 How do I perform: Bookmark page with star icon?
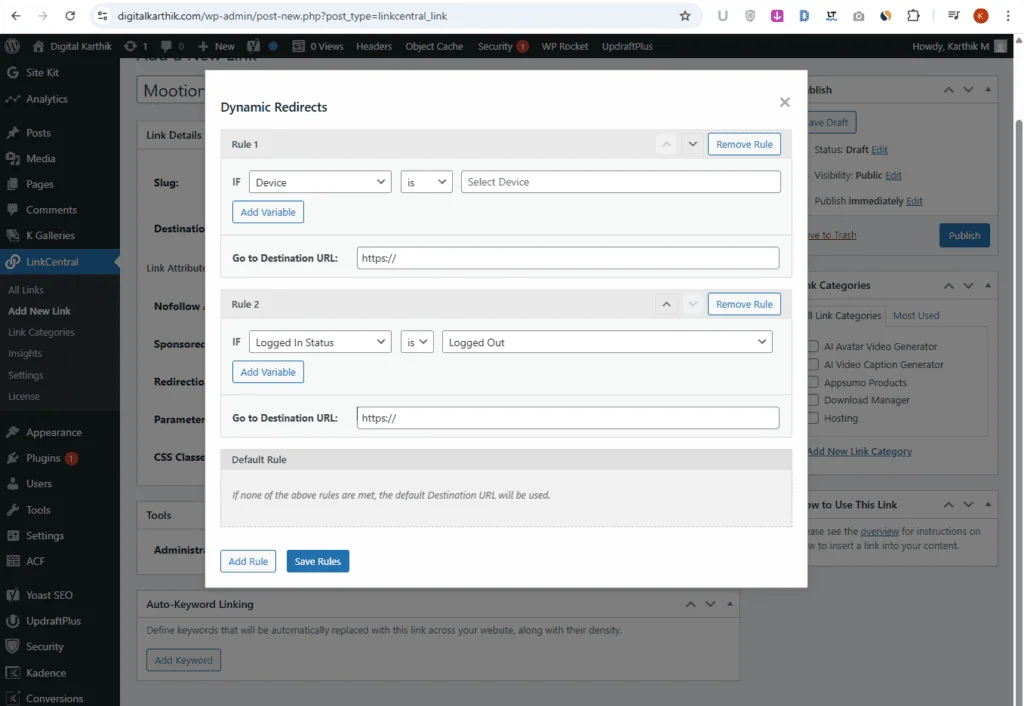pos(685,16)
